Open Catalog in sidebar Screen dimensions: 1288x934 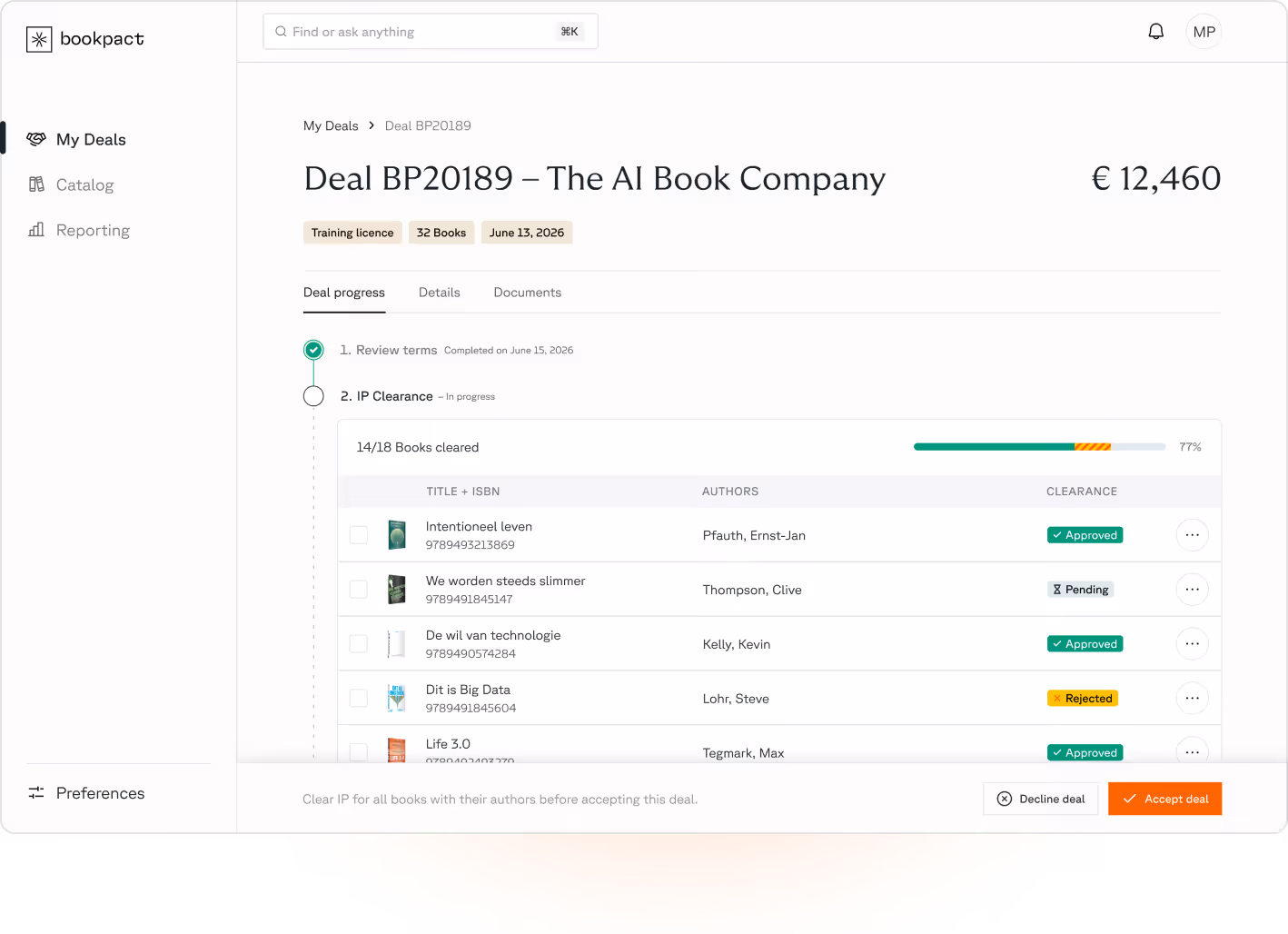coord(84,184)
